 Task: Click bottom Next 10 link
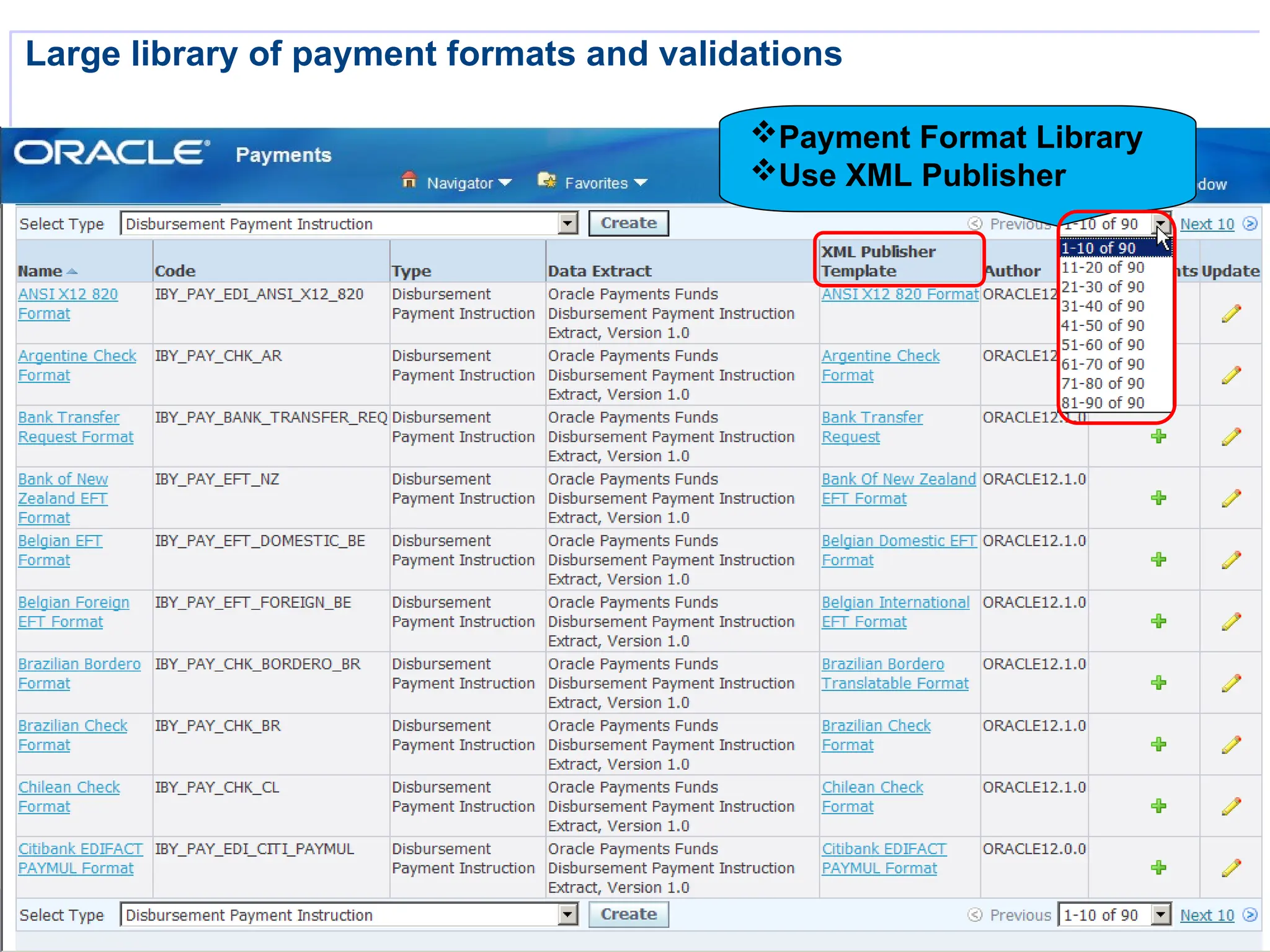click(x=1207, y=915)
